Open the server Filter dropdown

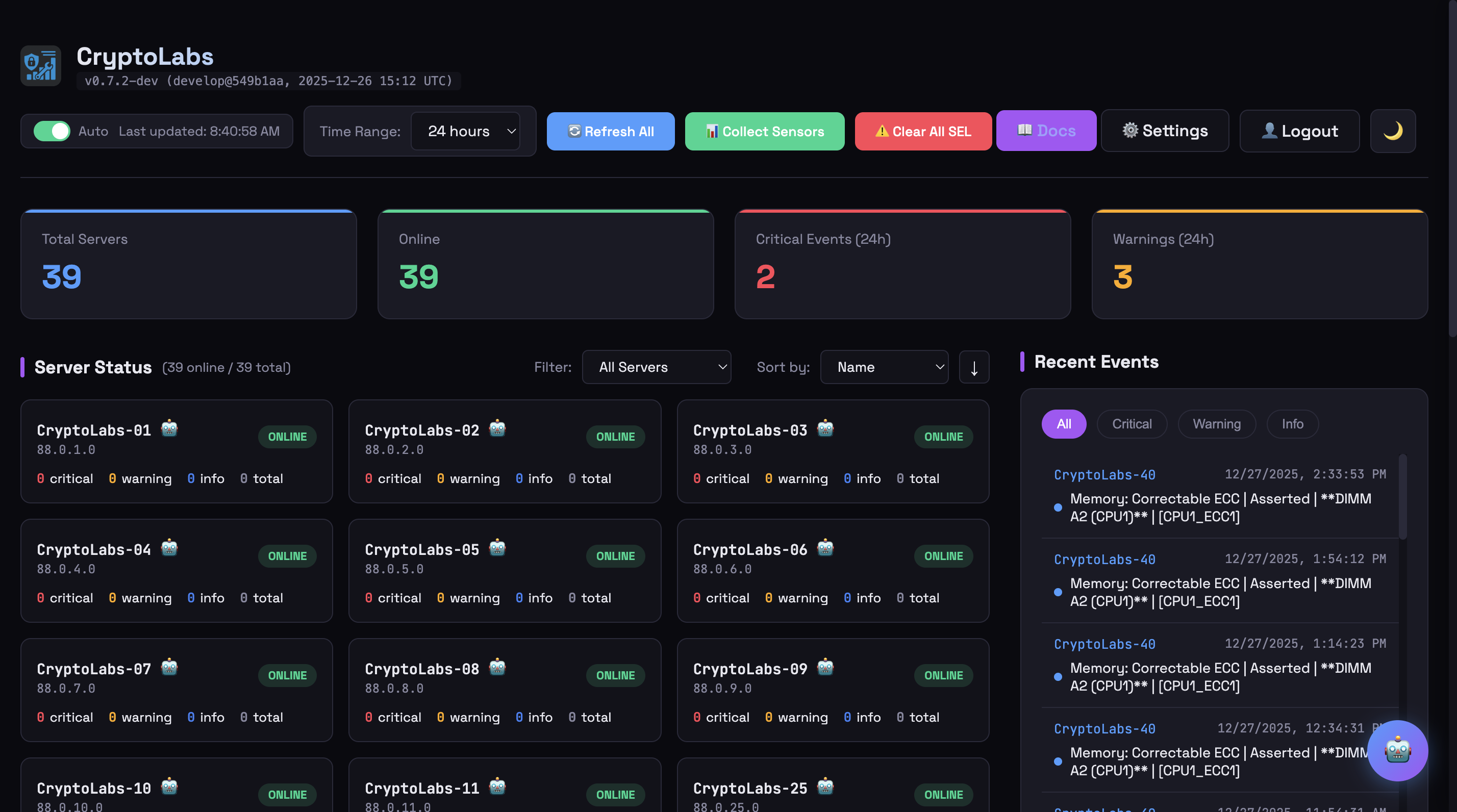(x=656, y=367)
